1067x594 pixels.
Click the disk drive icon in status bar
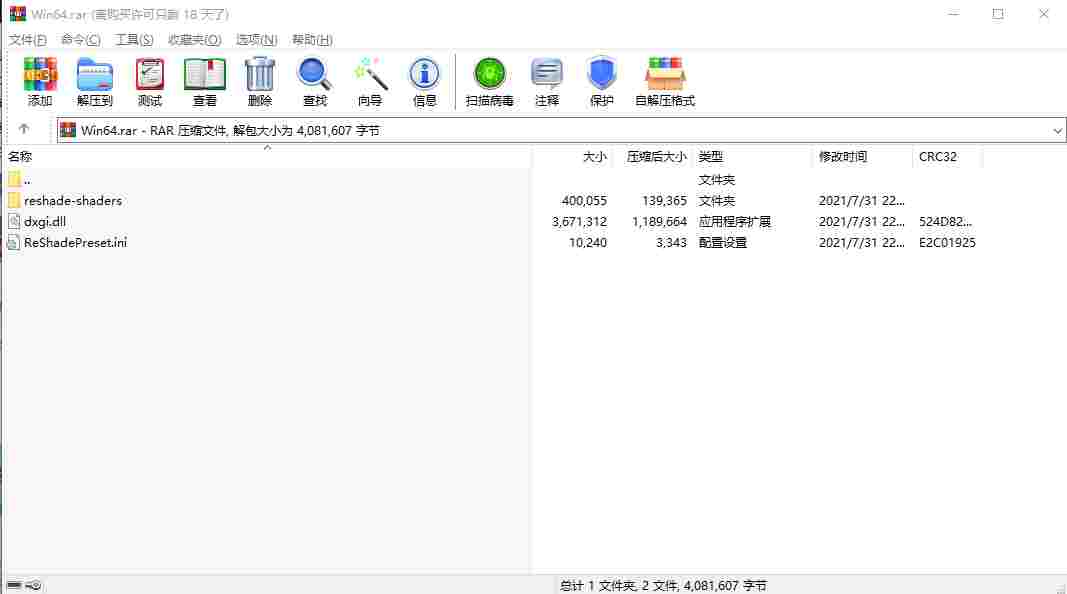coord(14,585)
